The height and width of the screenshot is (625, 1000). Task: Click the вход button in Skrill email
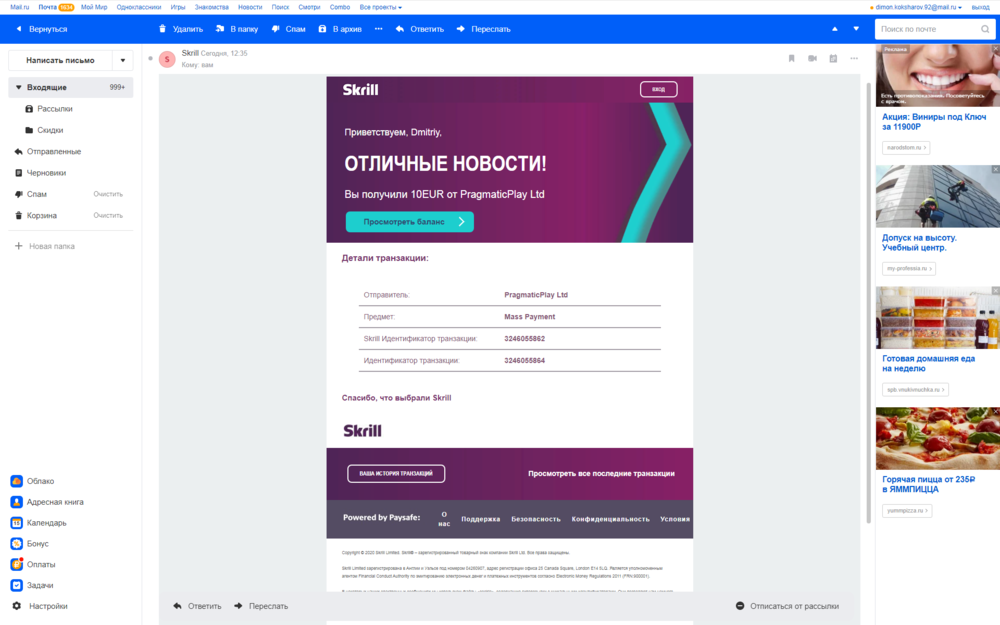659,89
